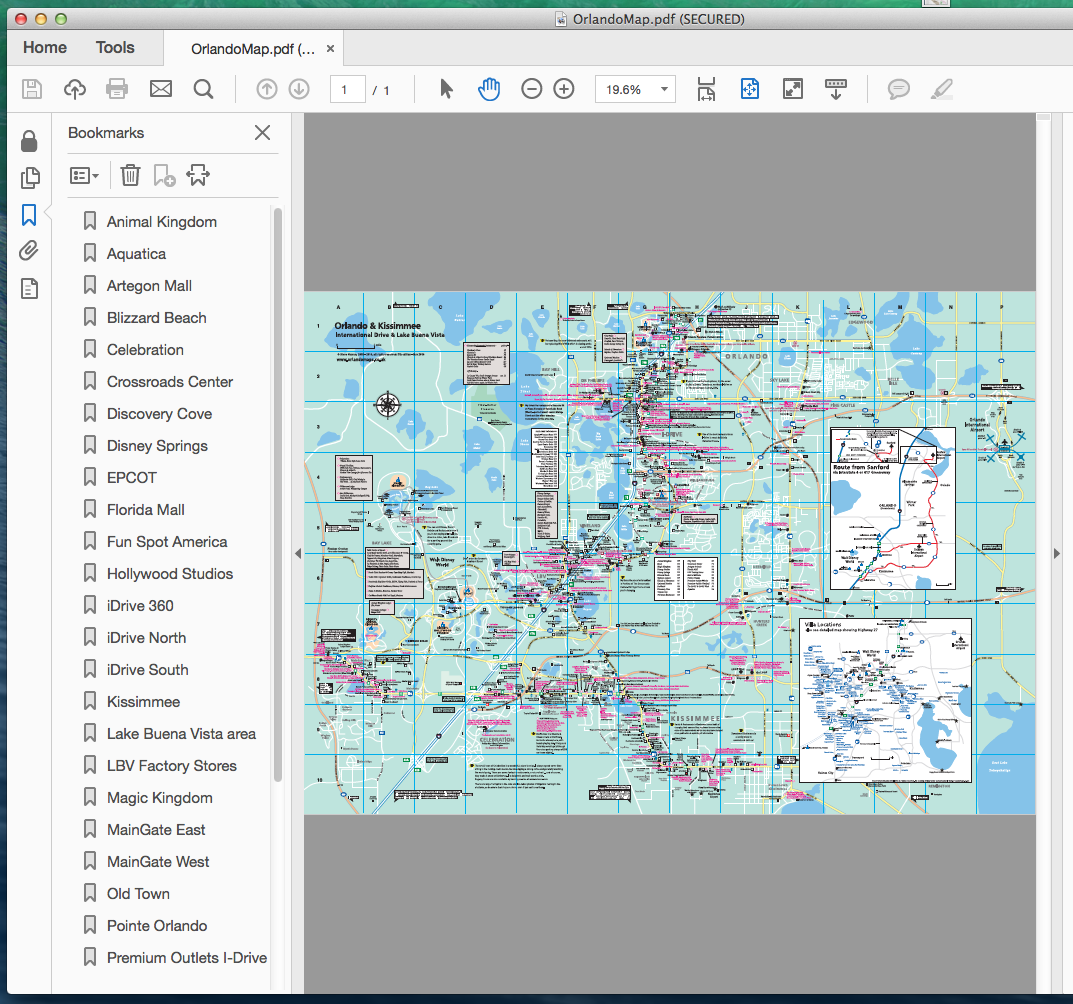Click the Save file icon
The image size is (1073, 1004).
pyautogui.click(x=31, y=89)
